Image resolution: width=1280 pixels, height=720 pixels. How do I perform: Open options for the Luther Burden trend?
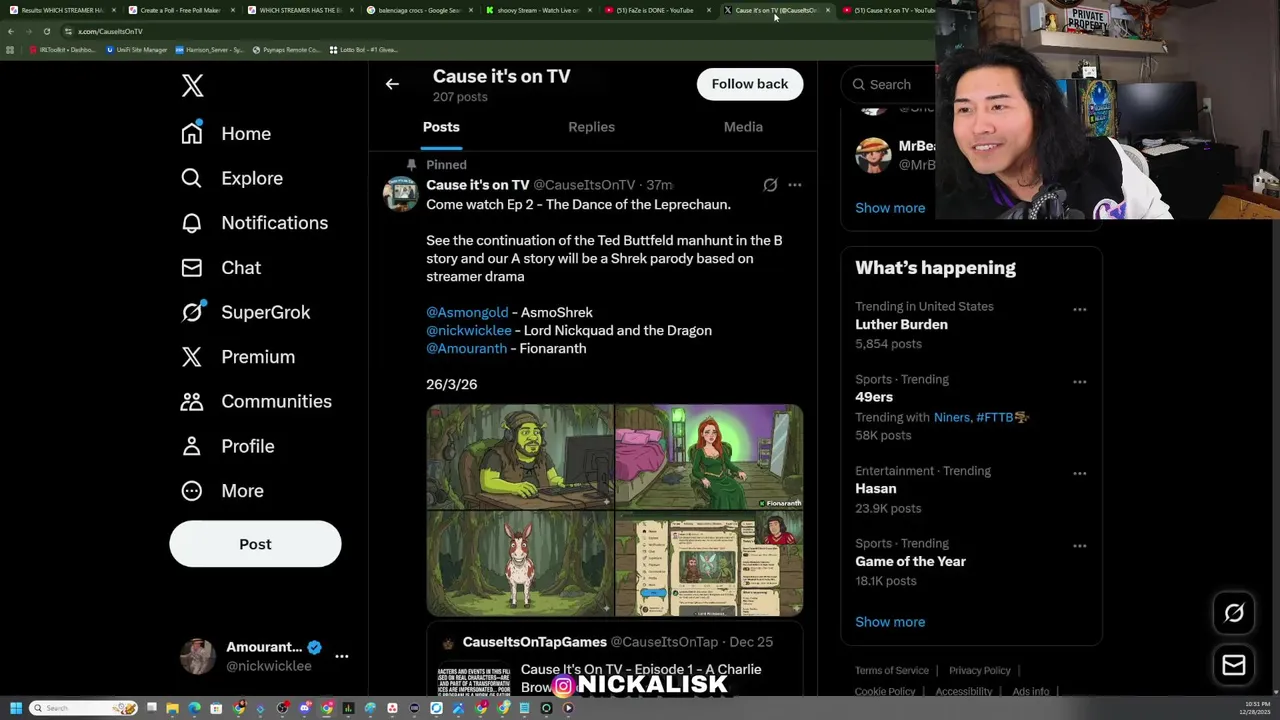coord(1079,309)
